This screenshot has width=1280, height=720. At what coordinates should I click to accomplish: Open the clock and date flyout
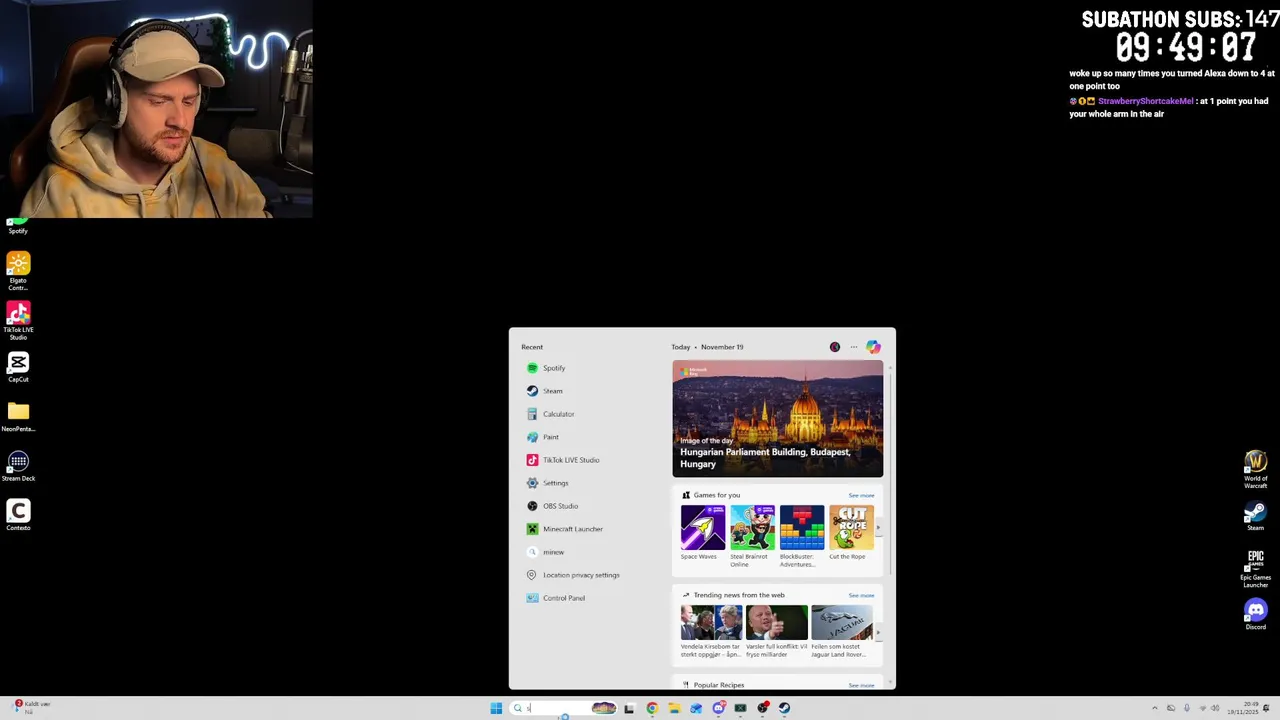point(1243,708)
